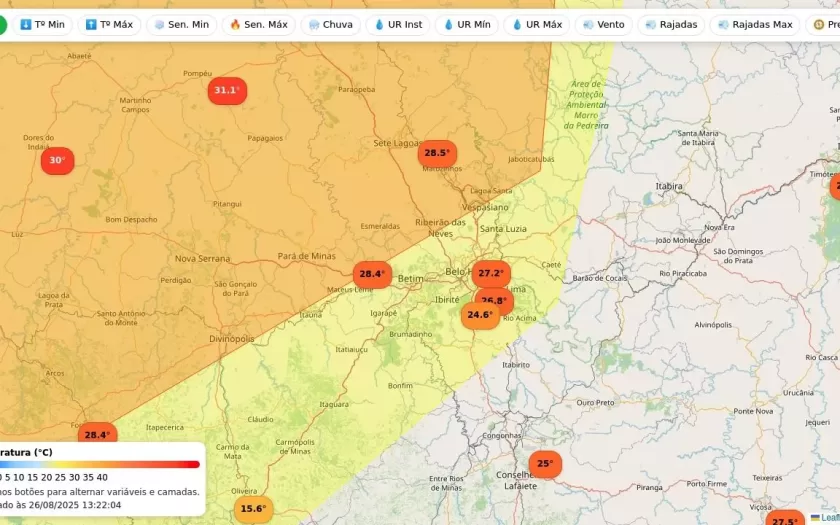
Task: Activate the Rajadas Max layer
Action: click(754, 24)
